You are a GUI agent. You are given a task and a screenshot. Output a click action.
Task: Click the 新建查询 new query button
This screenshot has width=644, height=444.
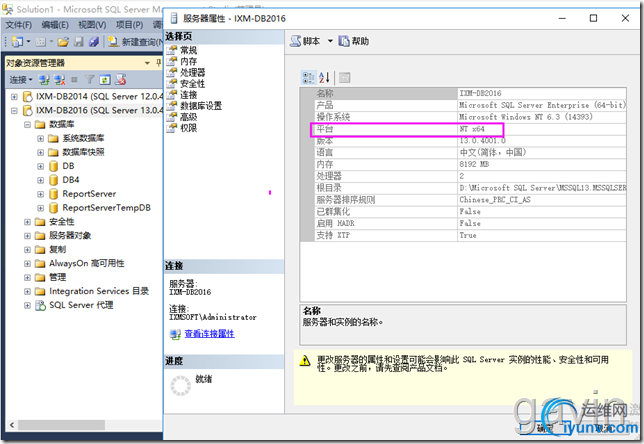pyautogui.click(x=135, y=41)
